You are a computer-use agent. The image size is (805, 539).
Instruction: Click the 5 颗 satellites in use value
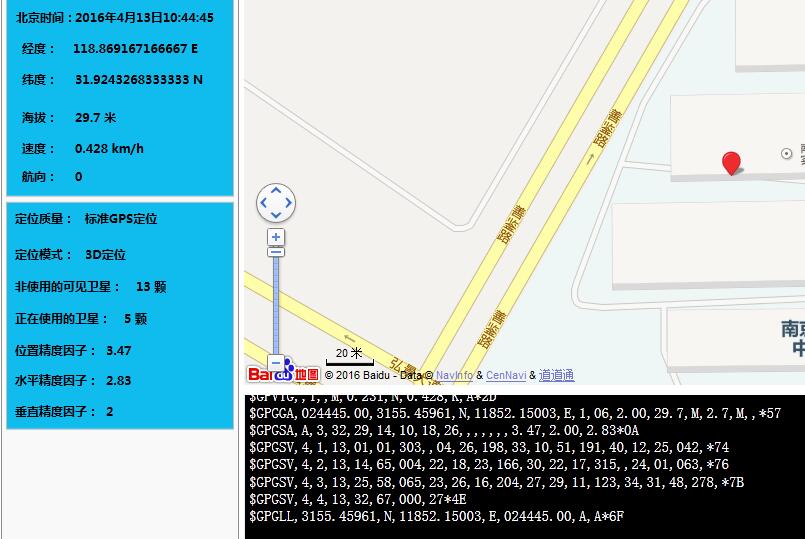tap(136, 319)
